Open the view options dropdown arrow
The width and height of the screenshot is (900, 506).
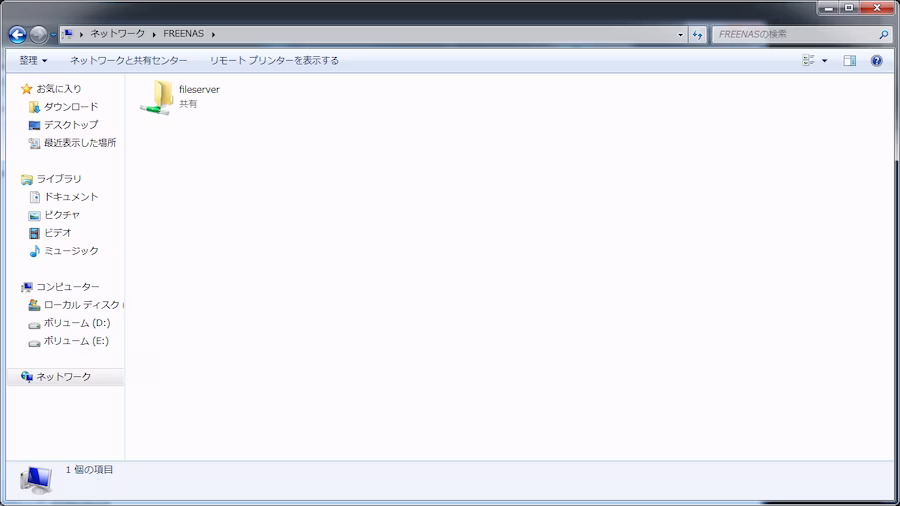tap(825, 61)
